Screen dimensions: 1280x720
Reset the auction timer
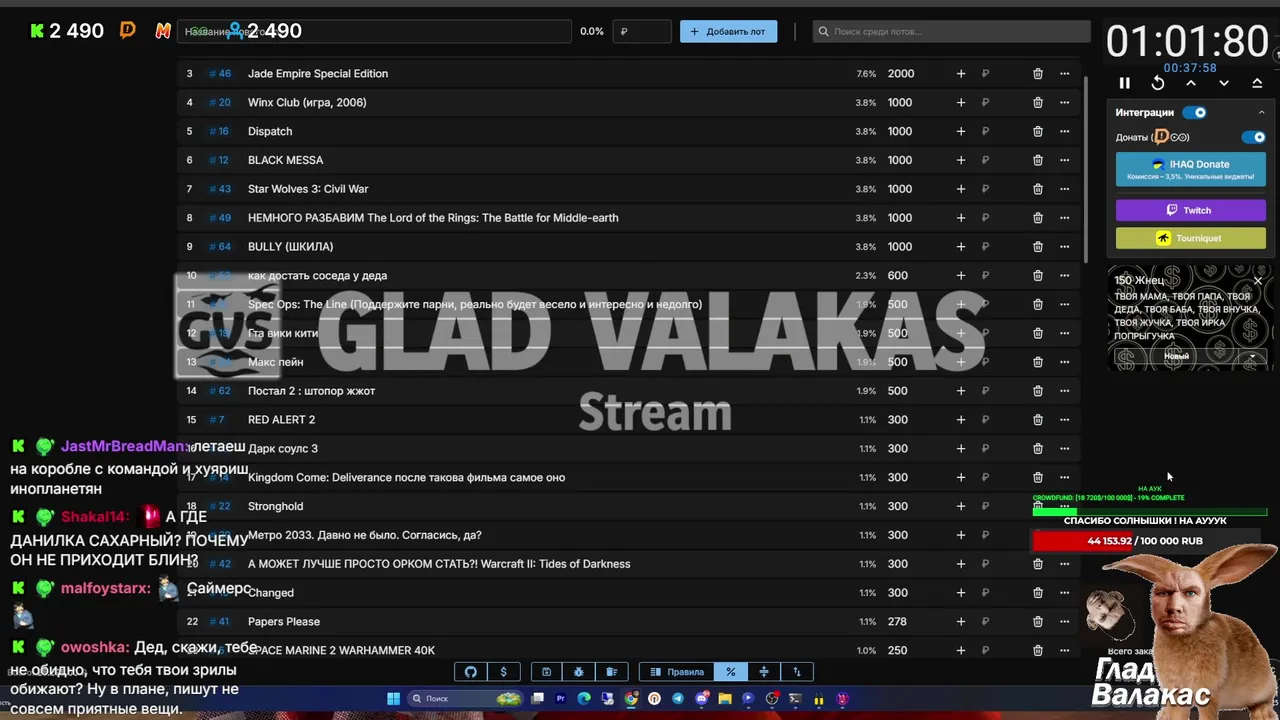click(x=1158, y=84)
